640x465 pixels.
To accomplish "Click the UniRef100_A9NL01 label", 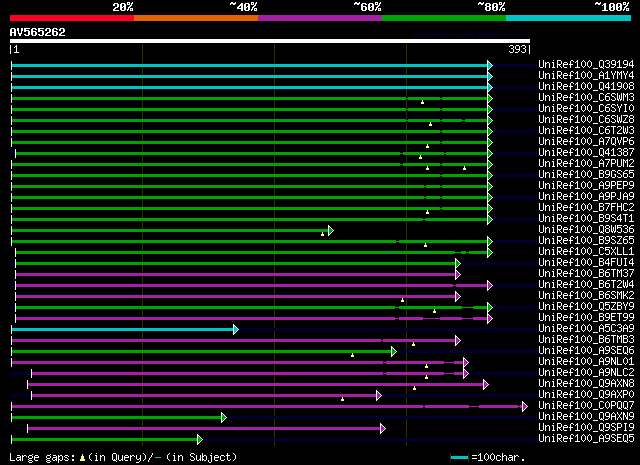I will (x=586, y=362).
